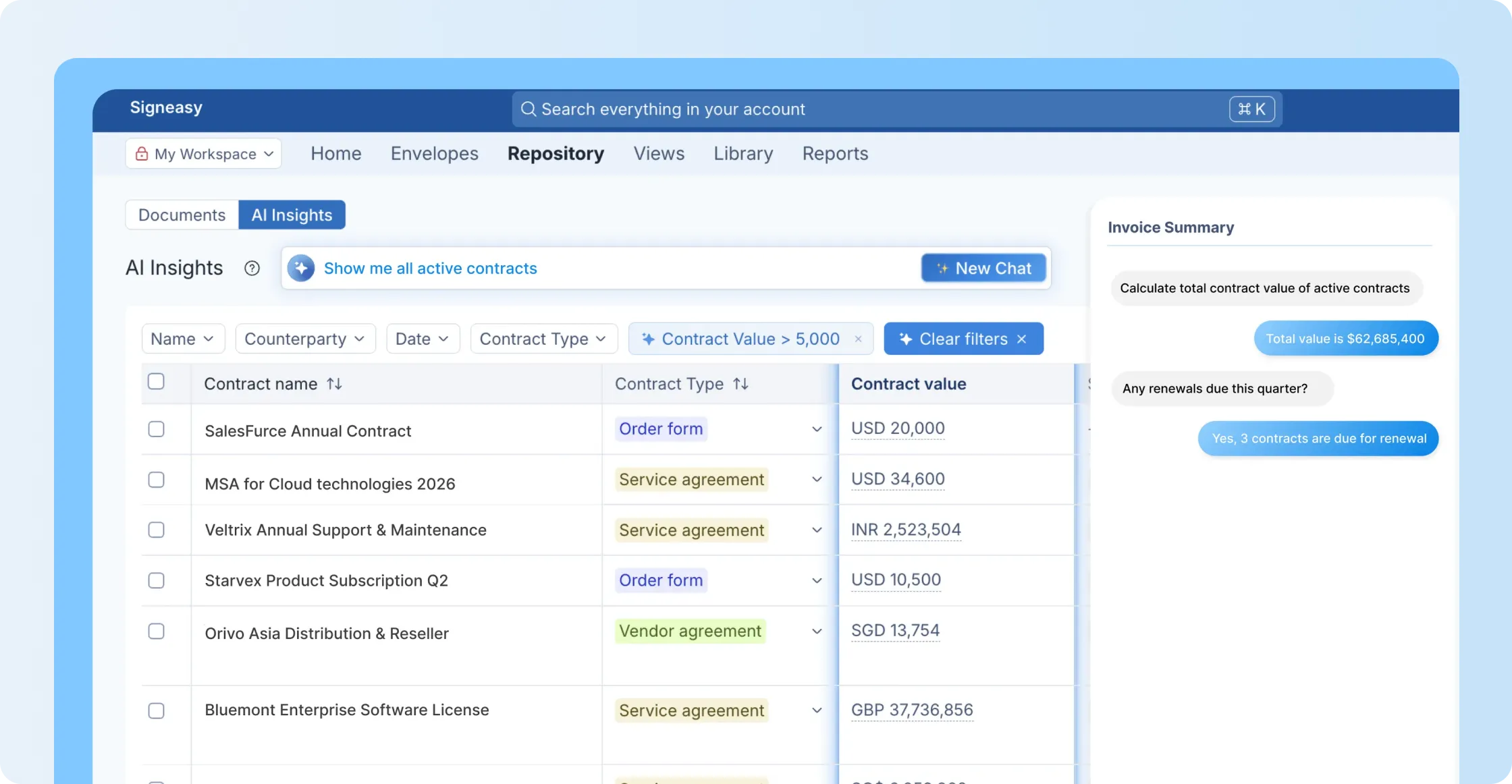Click the ⌘K shortcut badge
The width and height of the screenshot is (1512, 784).
pyautogui.click(x=1251, y=109)
